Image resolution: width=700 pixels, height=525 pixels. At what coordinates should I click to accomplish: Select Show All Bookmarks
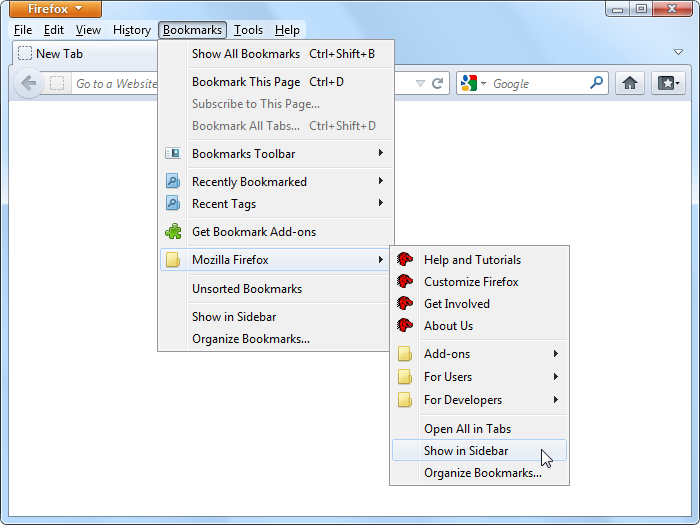click(x=246, y=54)
